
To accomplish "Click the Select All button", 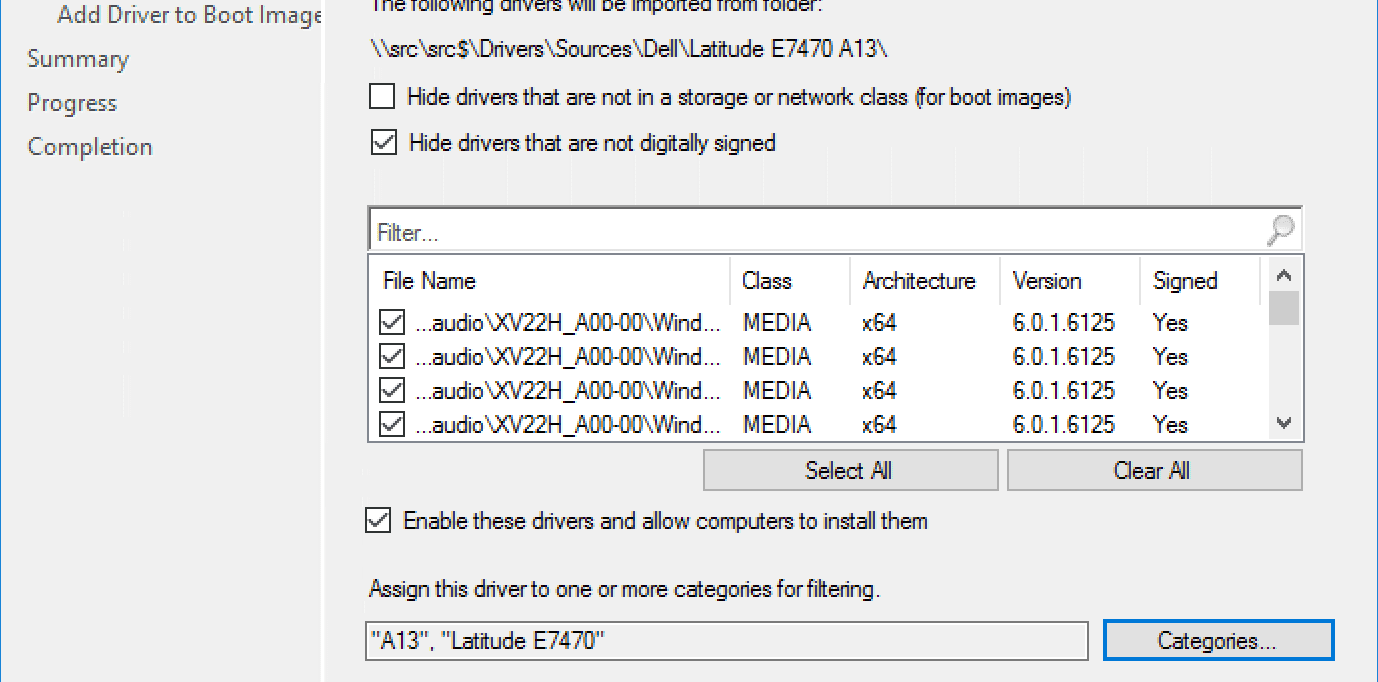I will point(849,470).
